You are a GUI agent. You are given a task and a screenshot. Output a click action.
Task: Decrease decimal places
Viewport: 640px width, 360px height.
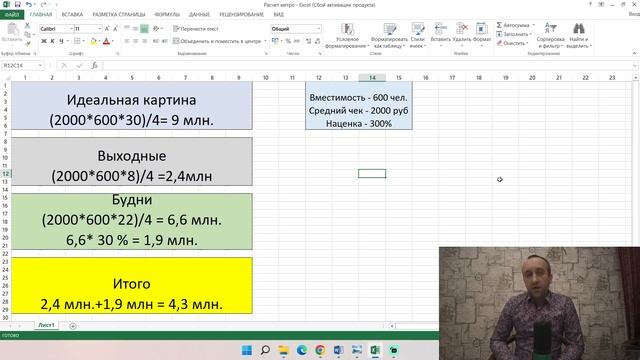point(318,41)
